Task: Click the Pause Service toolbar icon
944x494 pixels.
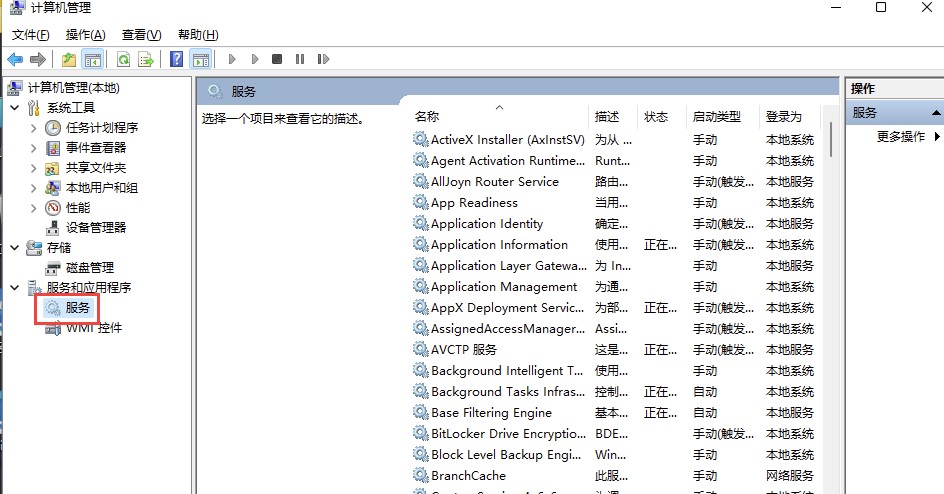Action: [x=300, y=59]
